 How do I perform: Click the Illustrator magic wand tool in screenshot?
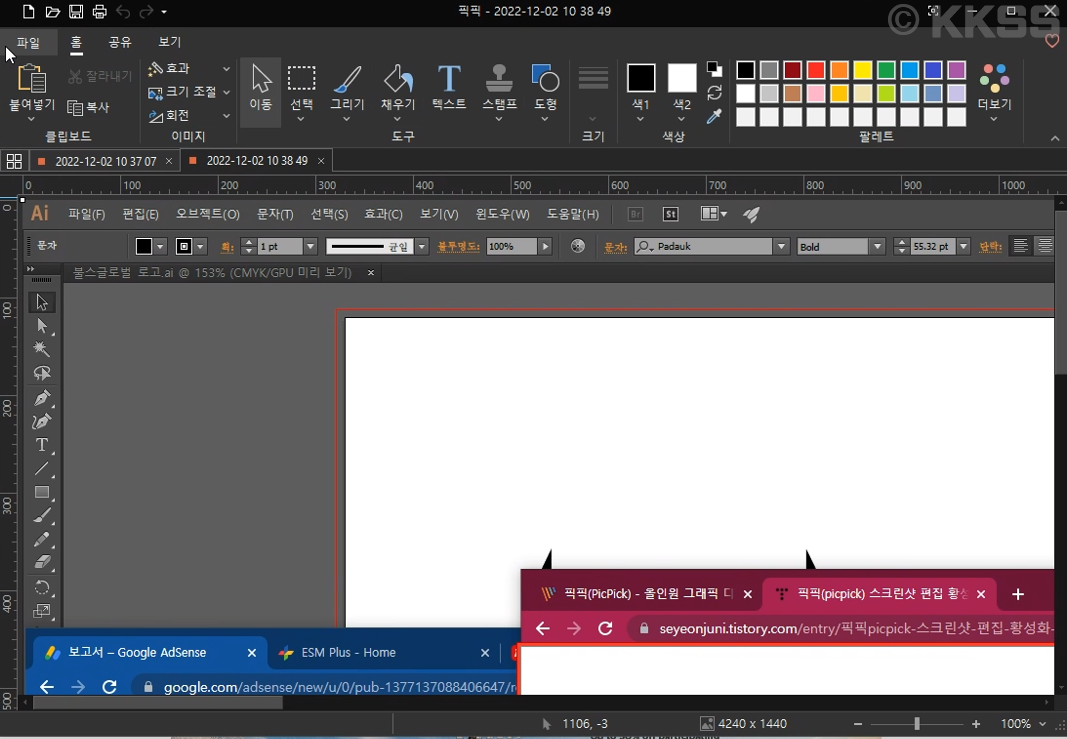42,349
